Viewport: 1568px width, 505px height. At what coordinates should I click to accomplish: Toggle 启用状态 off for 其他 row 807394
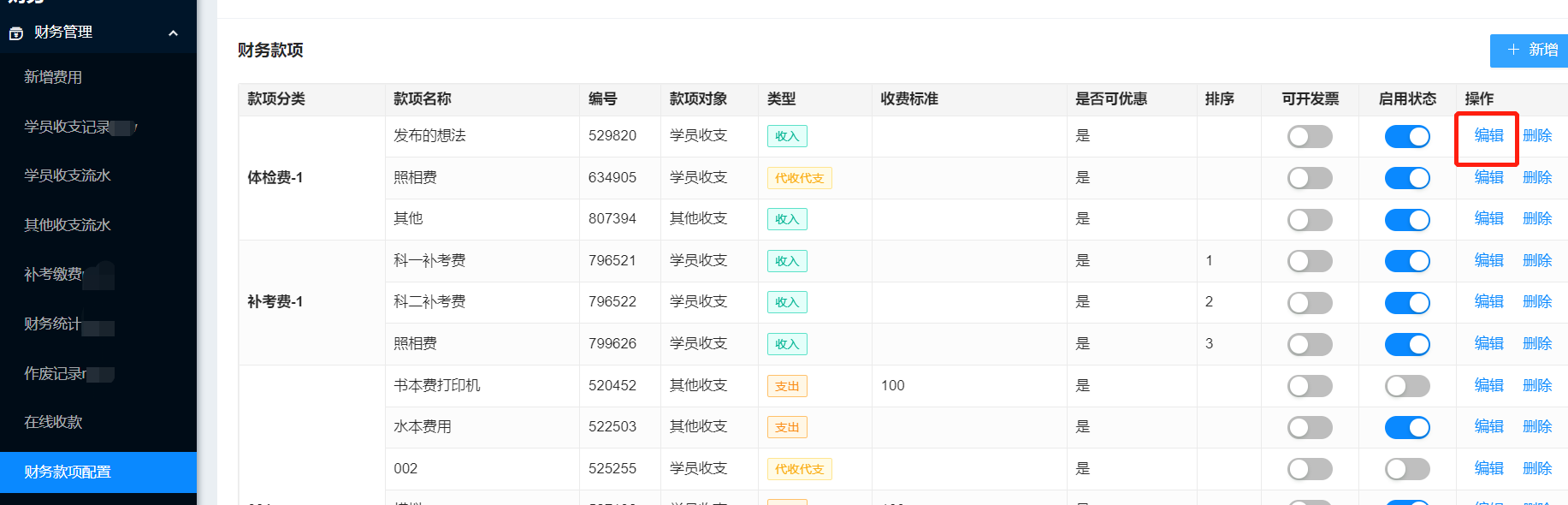1407,220
